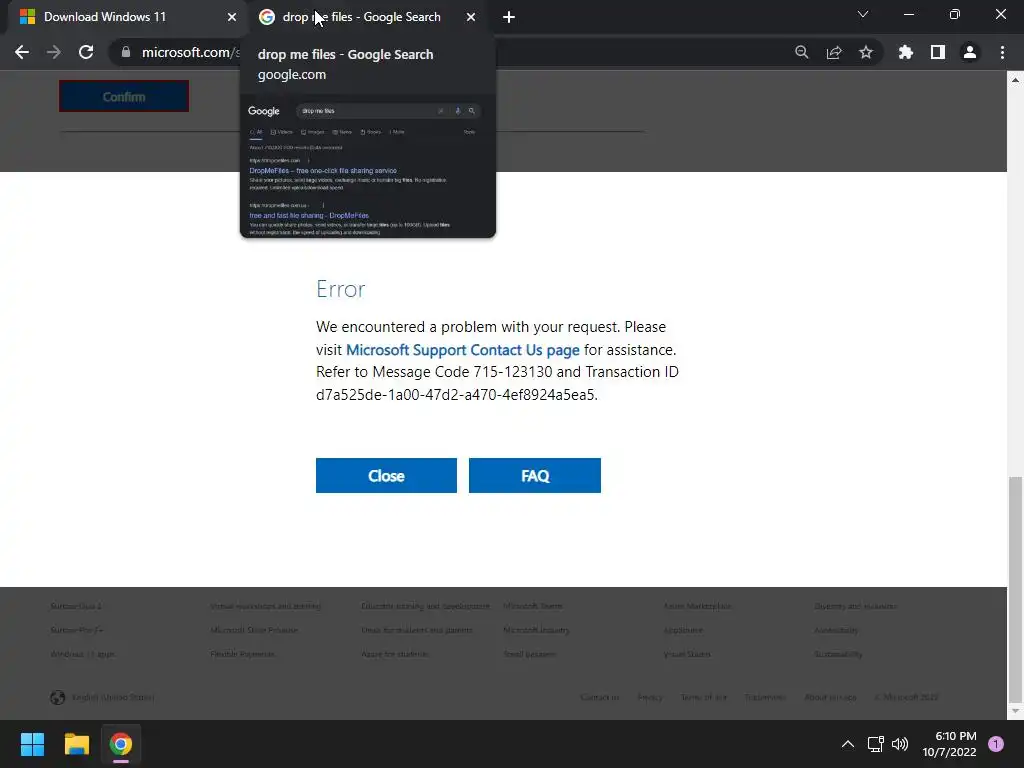Bookmark this tab with star icon
Viewport: 1024px width, 768px height.
pyautogui.click(x=866, y=52)
